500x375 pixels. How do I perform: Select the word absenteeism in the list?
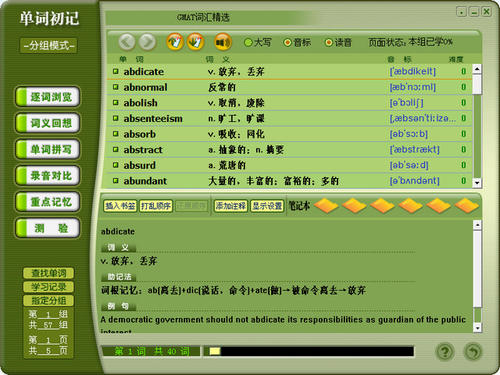click(153, 118)
